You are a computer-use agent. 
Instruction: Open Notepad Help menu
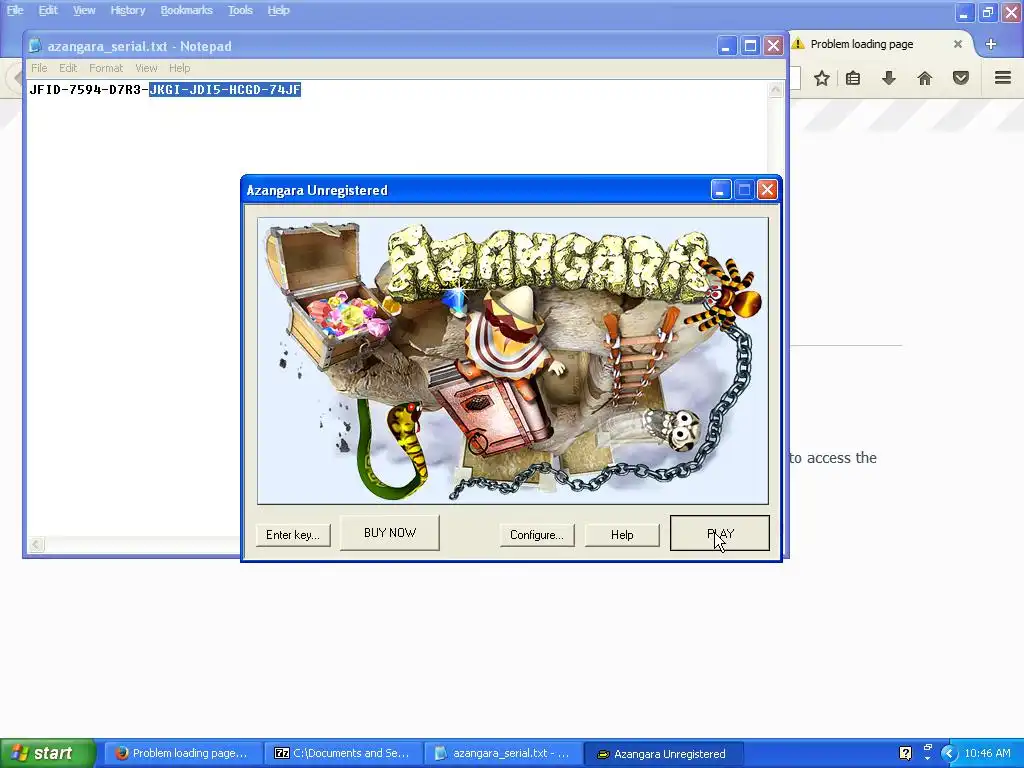click(x=180, y=68)
